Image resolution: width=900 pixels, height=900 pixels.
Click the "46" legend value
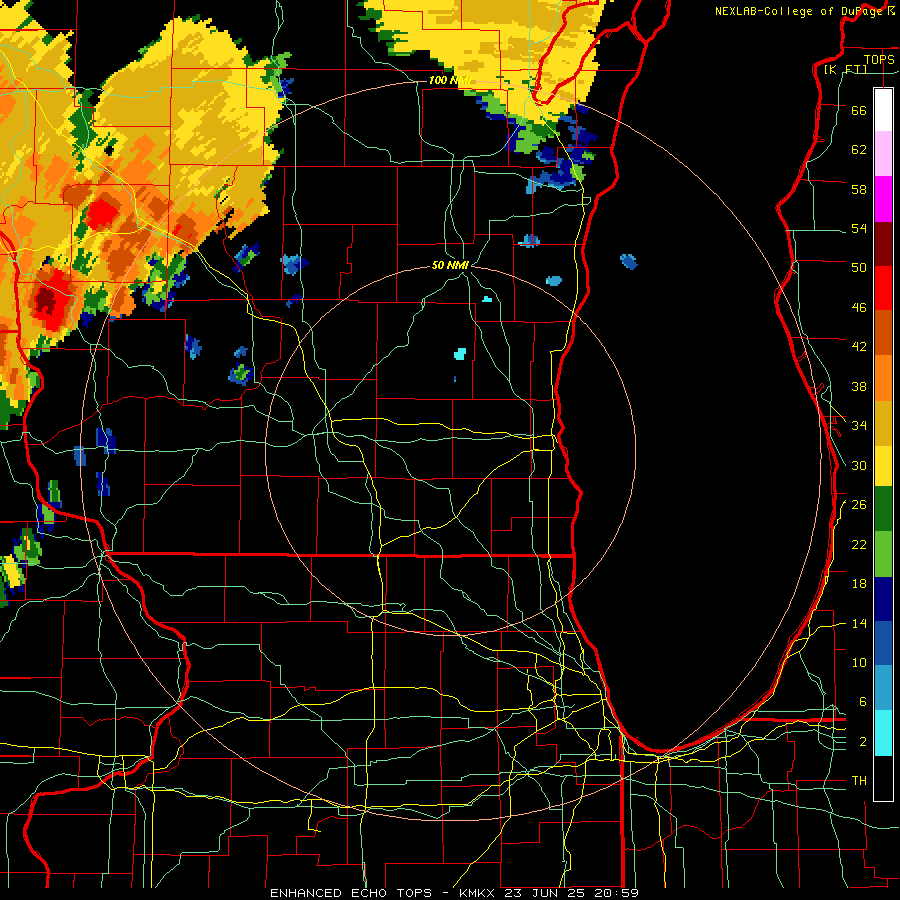(859, 308)
